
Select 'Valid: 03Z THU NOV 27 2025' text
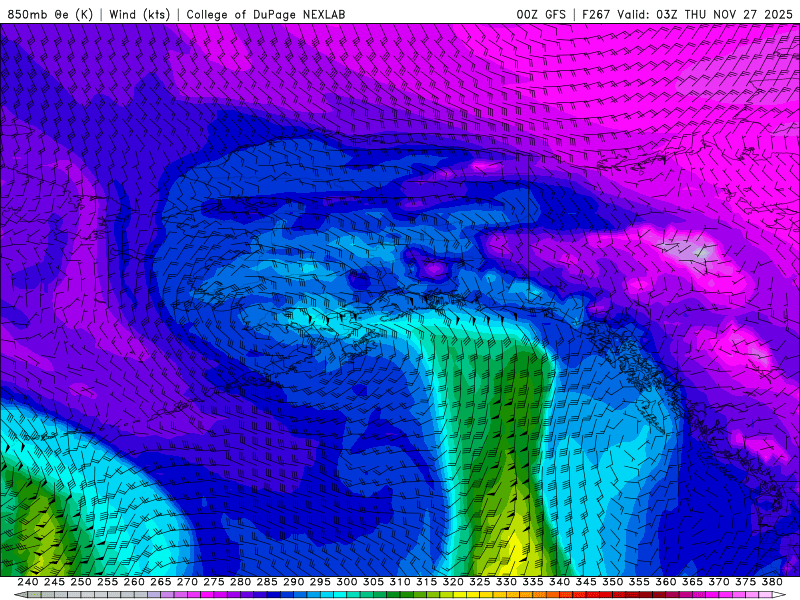[x=705, y=14]
